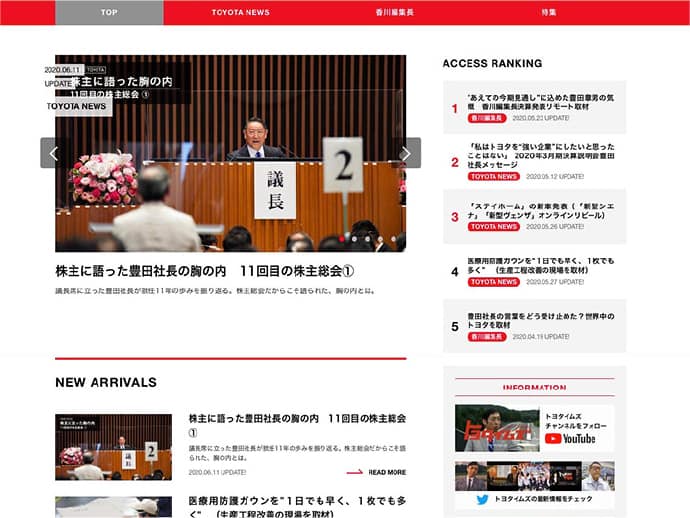The height and width of the screenshot is (518, 690).
Task: Click the TOYOTA NEWS label on hero image
Action: [x=77, y=107]
